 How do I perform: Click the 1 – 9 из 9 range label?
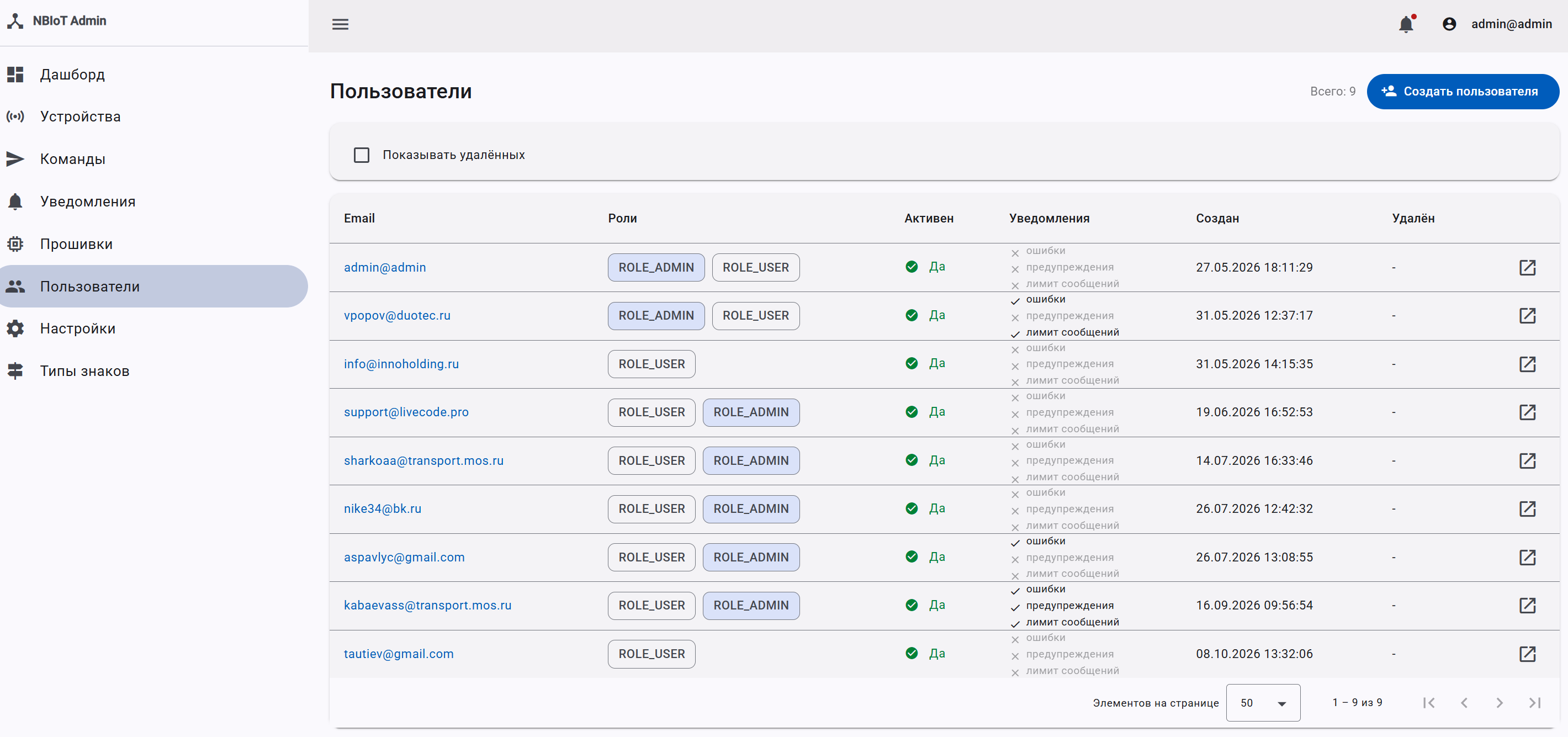tap(1357, 703)
